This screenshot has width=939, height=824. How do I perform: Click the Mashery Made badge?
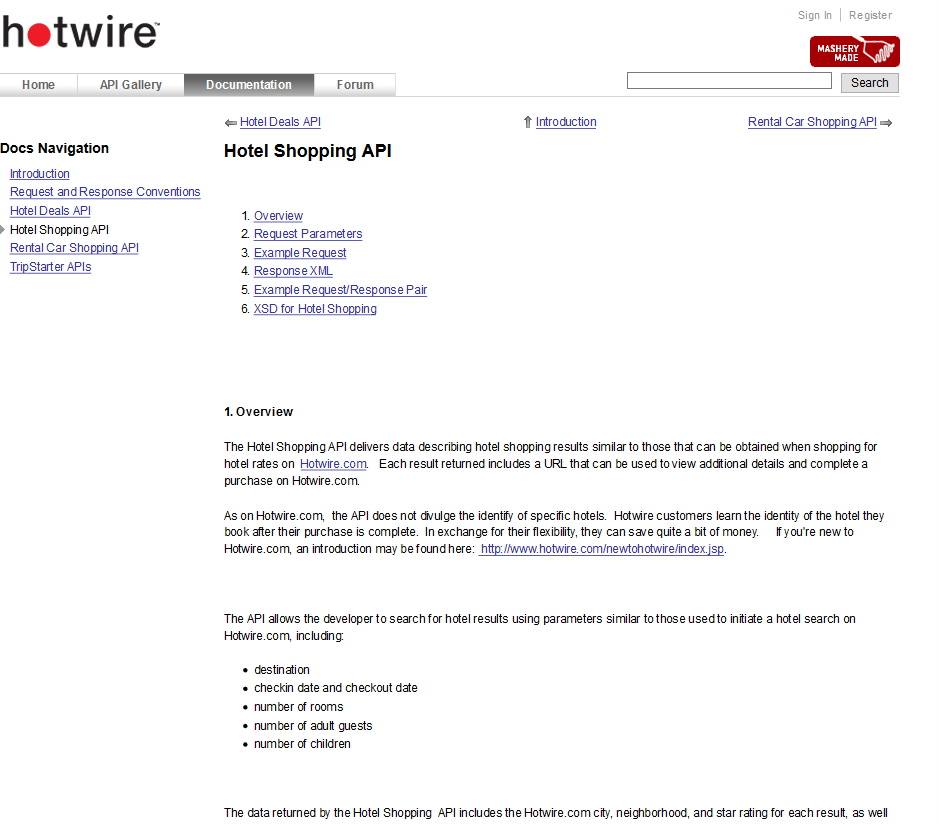click(855, 52)
